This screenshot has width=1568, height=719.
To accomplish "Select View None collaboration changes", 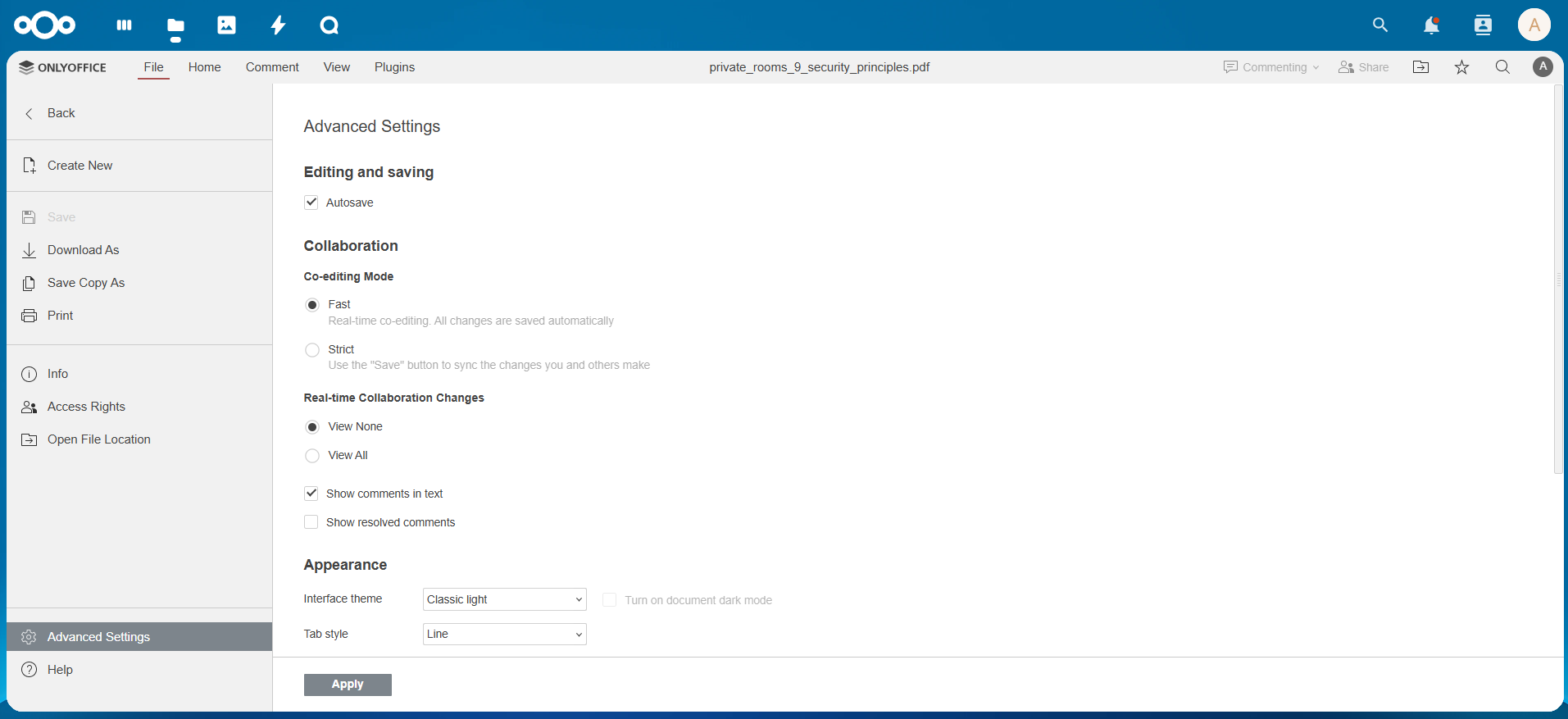I will (312, 427).
